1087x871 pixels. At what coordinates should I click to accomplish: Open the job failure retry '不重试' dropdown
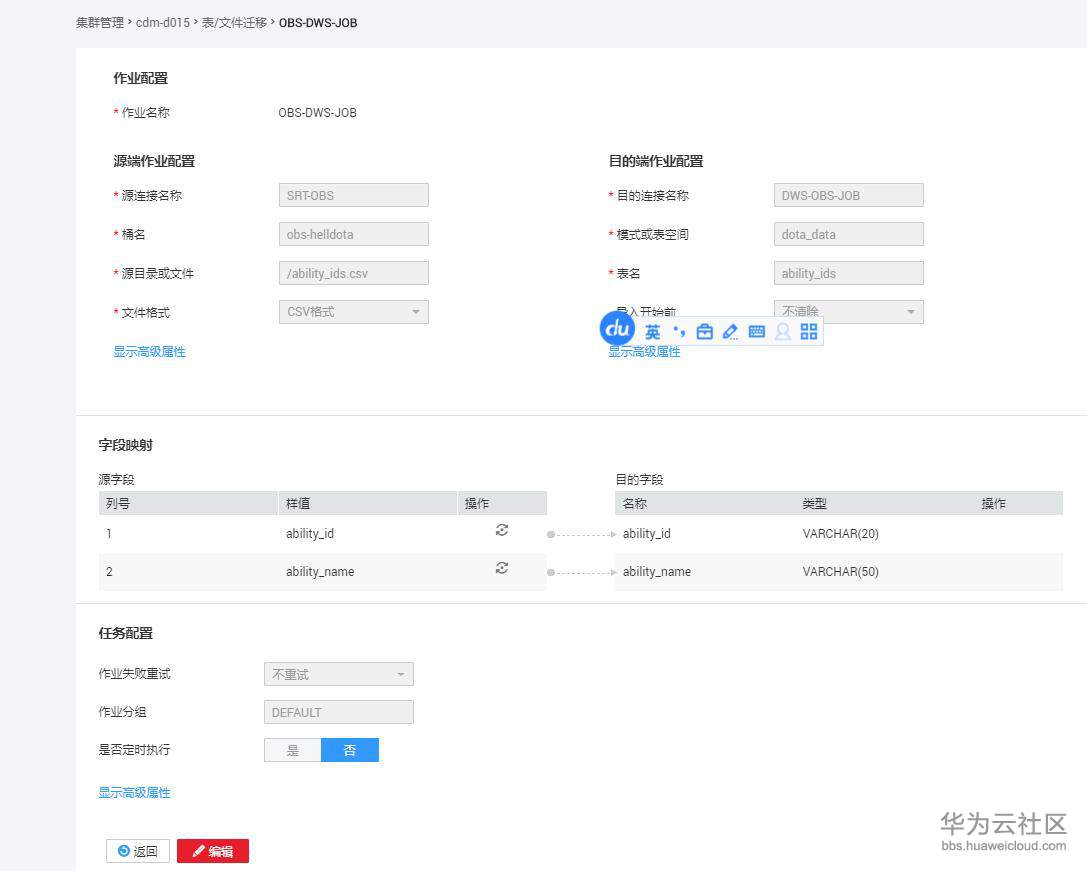(x=339, y=674)
